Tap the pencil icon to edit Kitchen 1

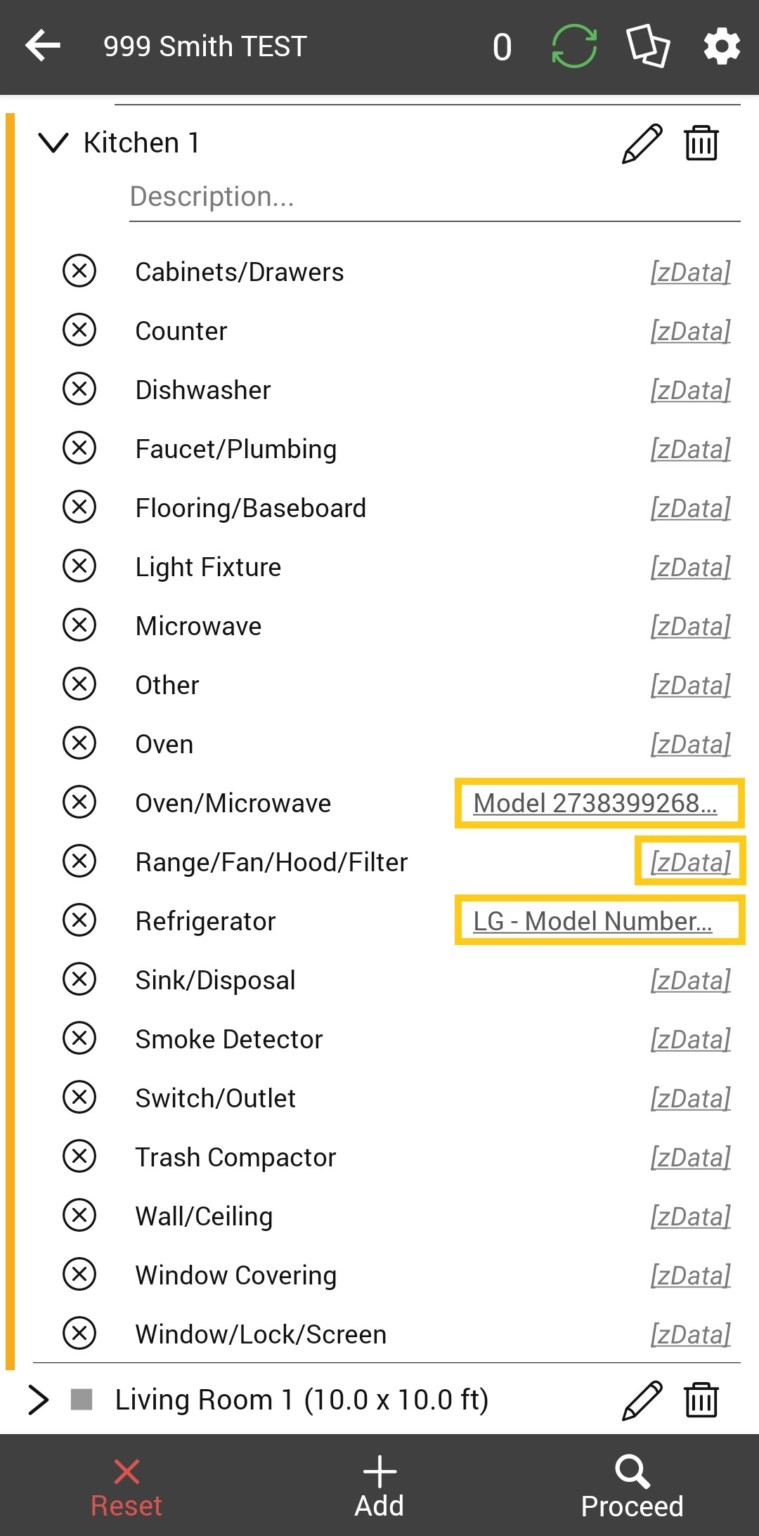pyautogui.click(x=642, y=142)
